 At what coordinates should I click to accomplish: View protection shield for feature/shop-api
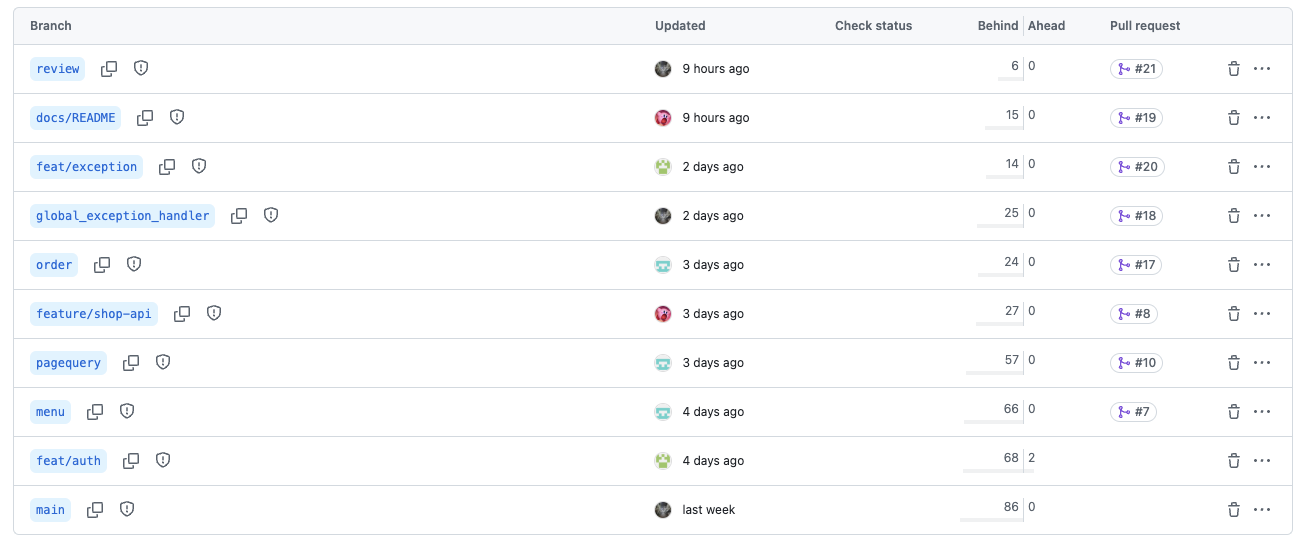click(214, 313)
